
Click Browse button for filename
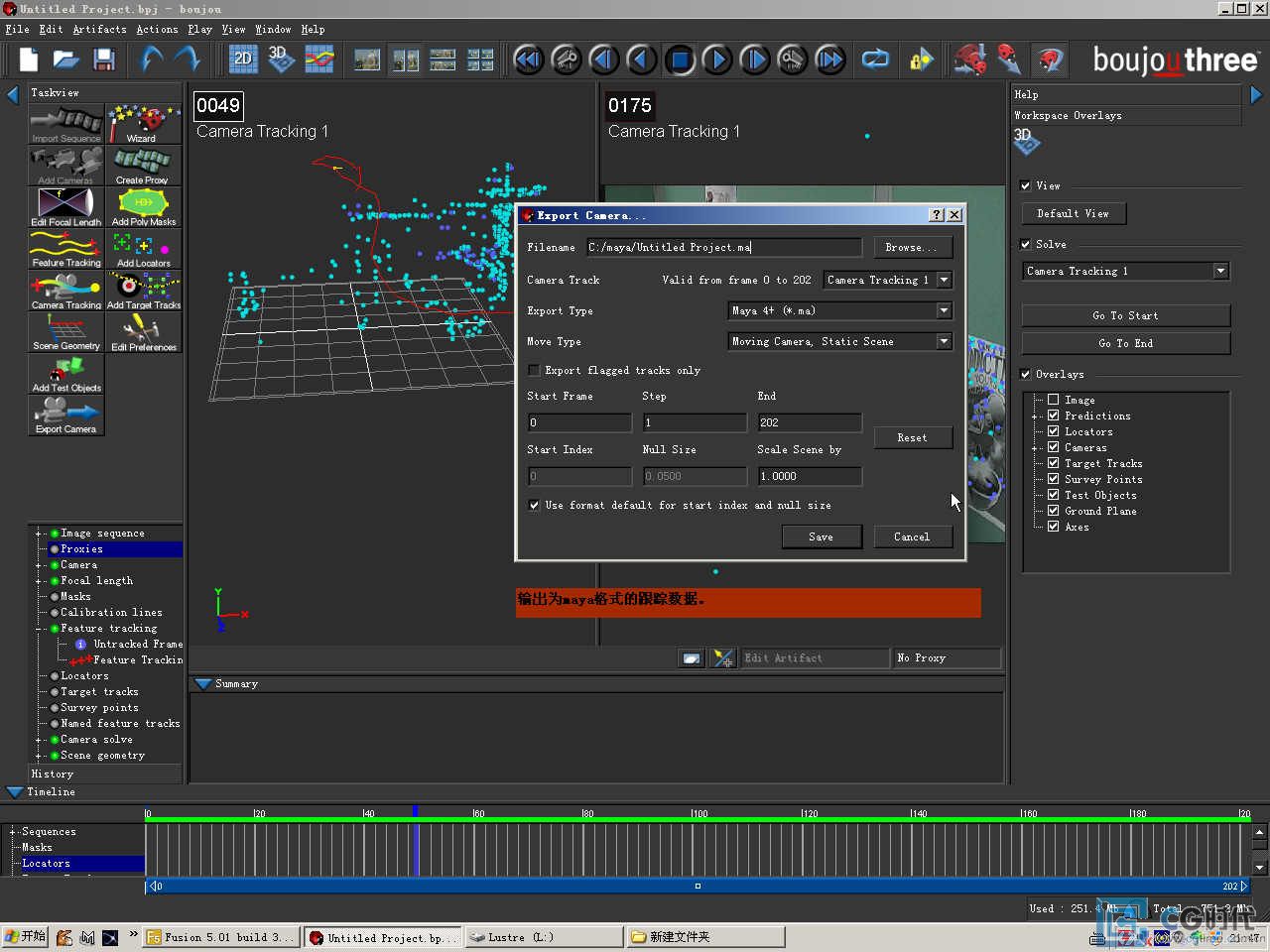(x=913, y=247)
